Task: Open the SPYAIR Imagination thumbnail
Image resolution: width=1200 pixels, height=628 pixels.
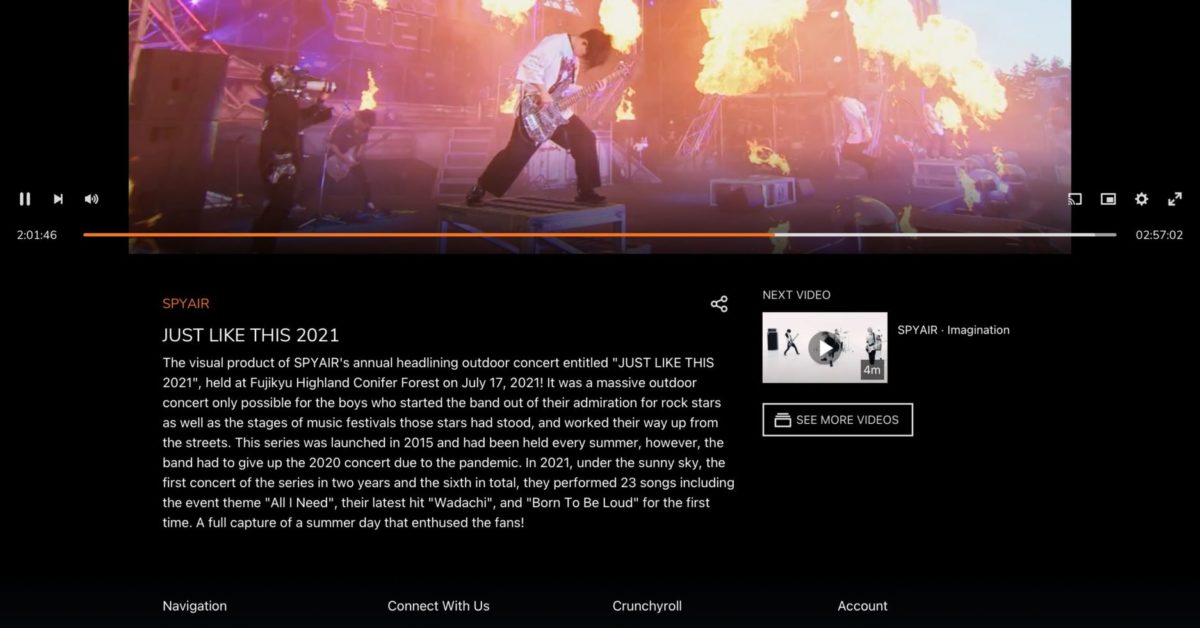Action: pyautogui.click(x=825, y=347)
